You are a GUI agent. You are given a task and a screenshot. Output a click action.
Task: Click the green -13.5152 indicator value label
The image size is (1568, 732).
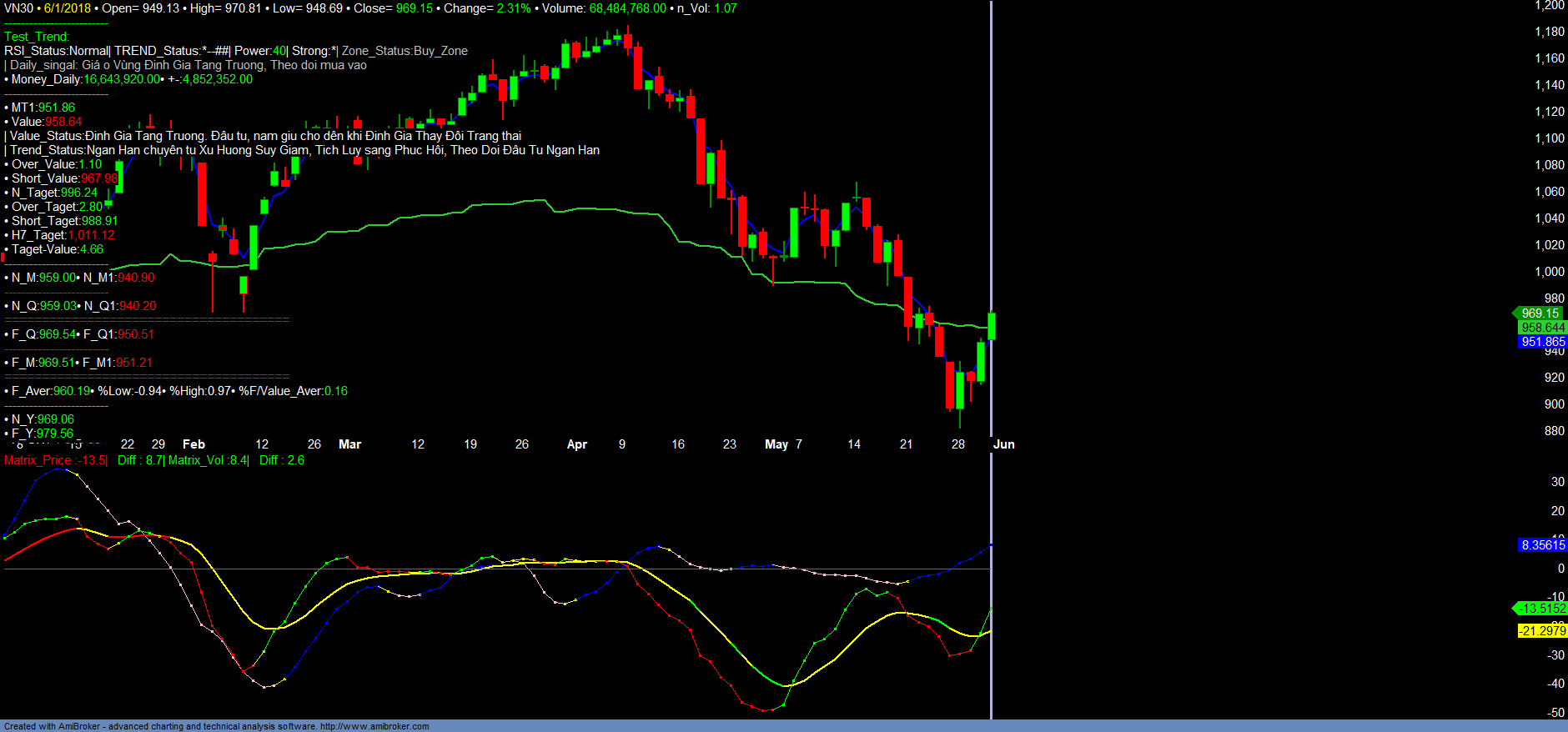click(1540, 609)
